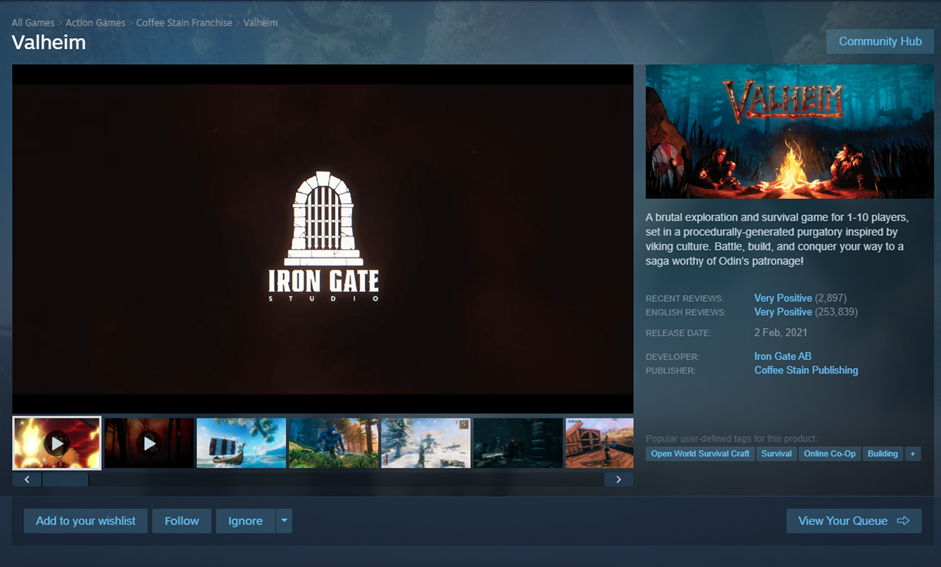Click the Ignore button
The height and width of the screenshot is (567, 941).
(245, 521)
